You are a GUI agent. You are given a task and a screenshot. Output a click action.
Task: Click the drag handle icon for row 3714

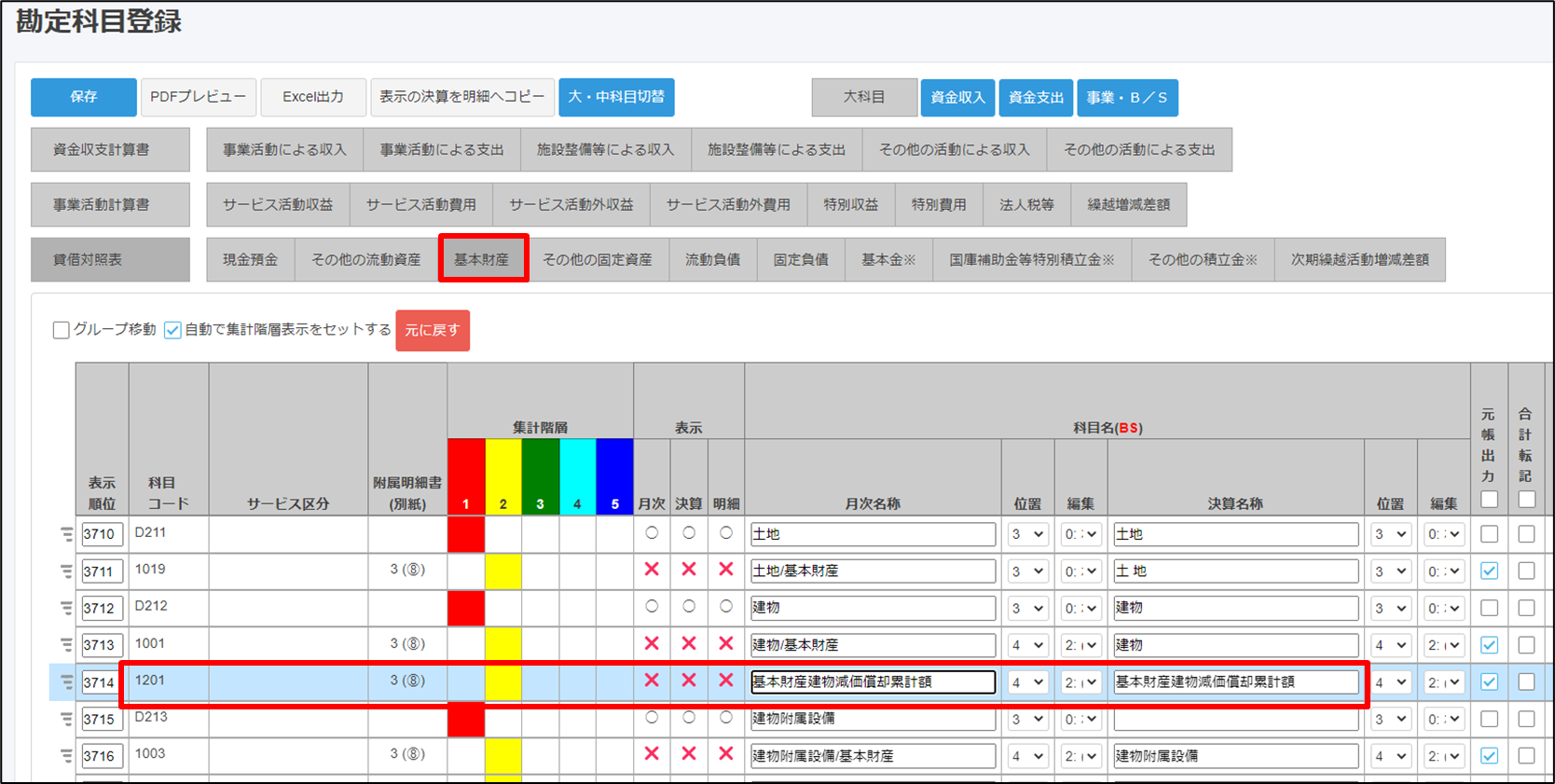coord(66,682)
